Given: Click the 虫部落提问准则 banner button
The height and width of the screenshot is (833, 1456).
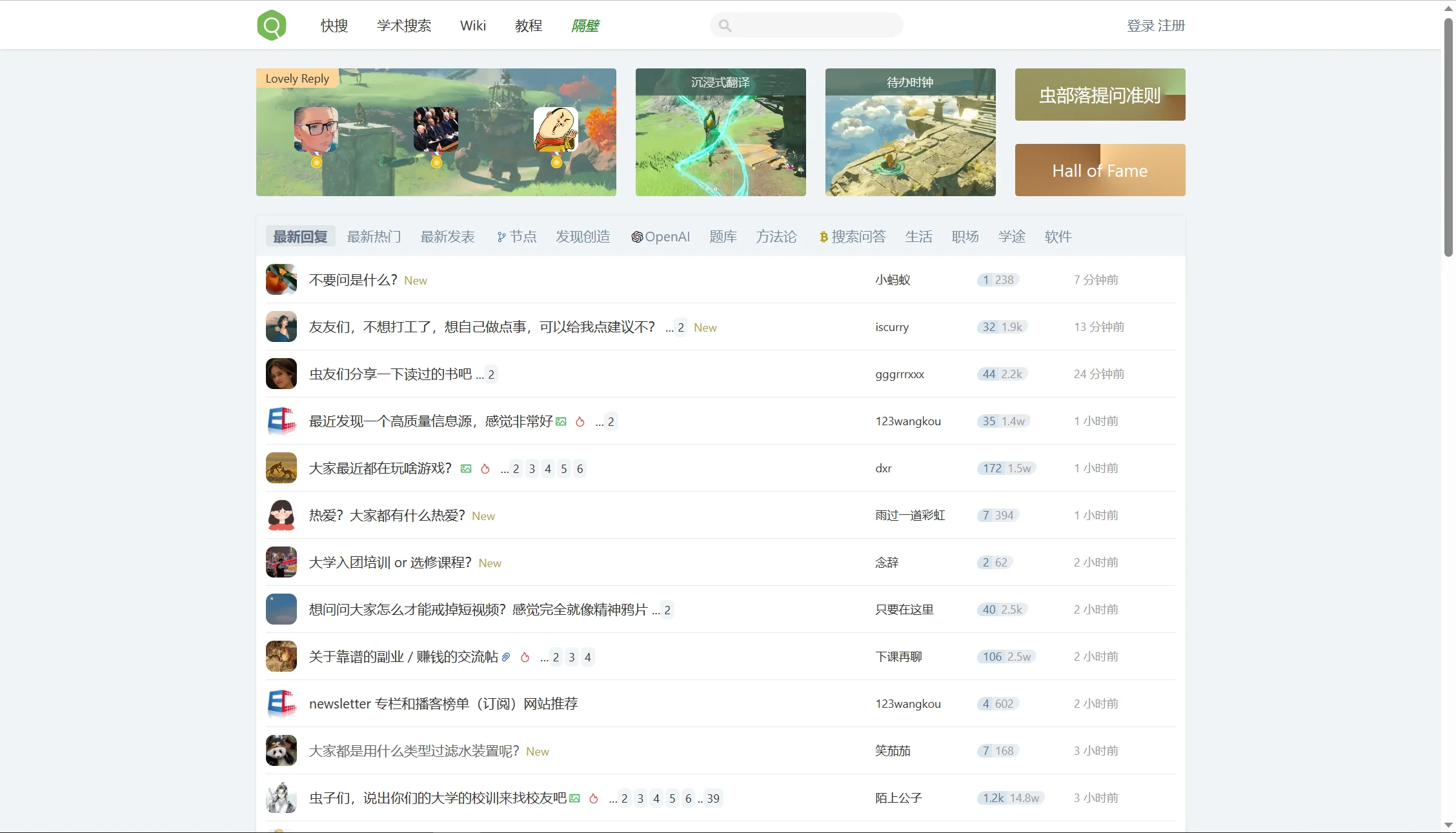Looking at the screenshot, I should [1099, 94].
